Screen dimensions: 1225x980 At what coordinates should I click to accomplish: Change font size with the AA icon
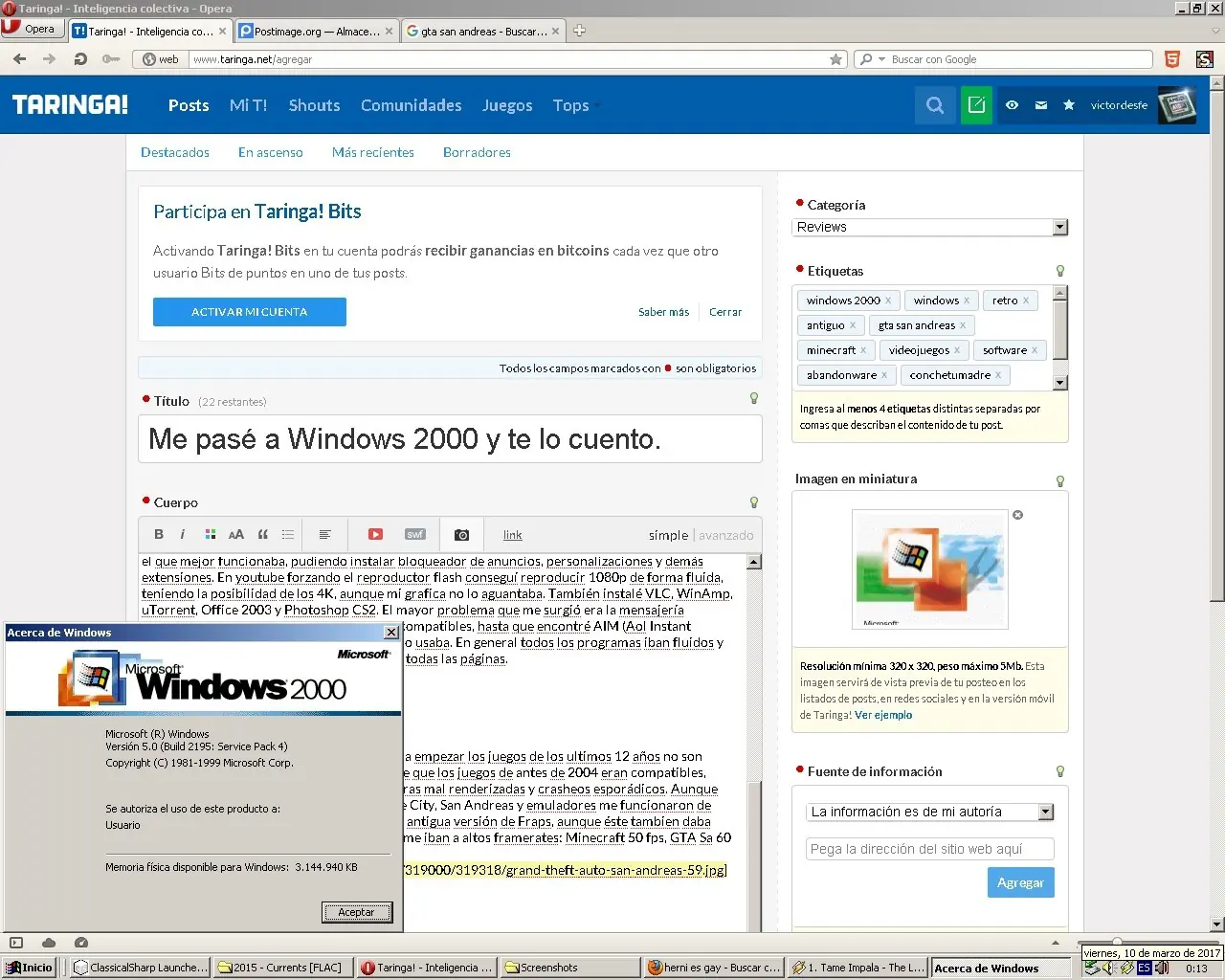(x=236, y=535)
